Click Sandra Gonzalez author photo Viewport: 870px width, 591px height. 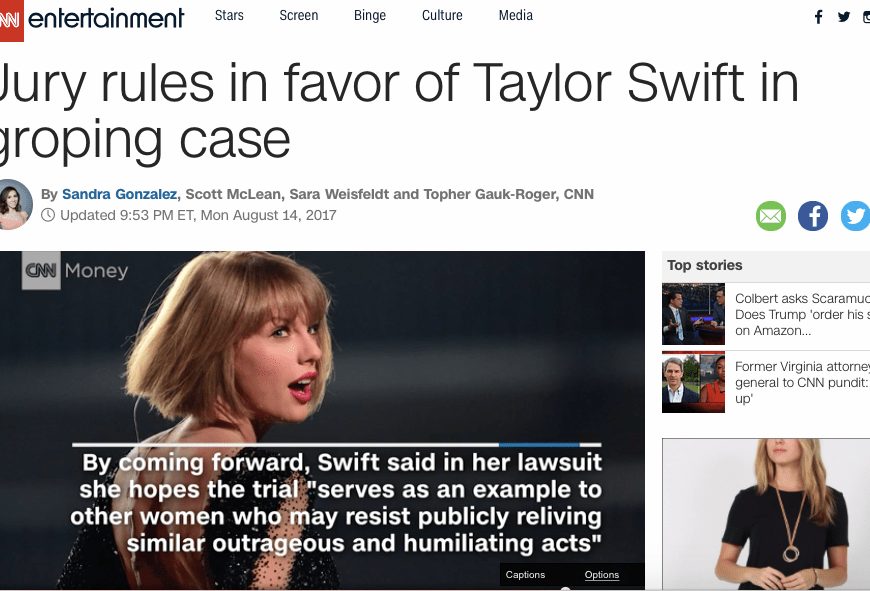point(13,204)
